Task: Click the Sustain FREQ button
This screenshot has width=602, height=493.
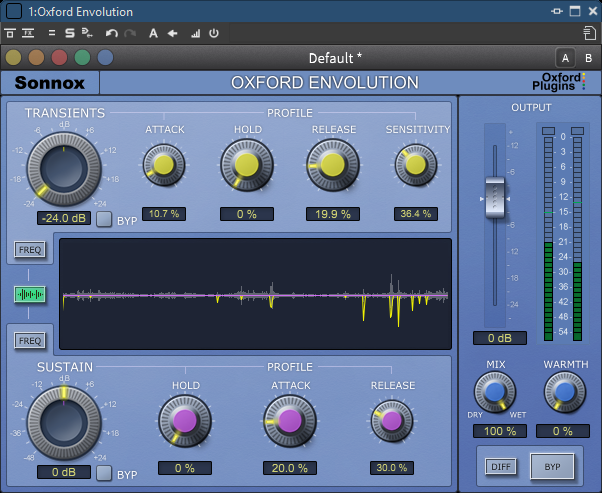Action: 30,340
